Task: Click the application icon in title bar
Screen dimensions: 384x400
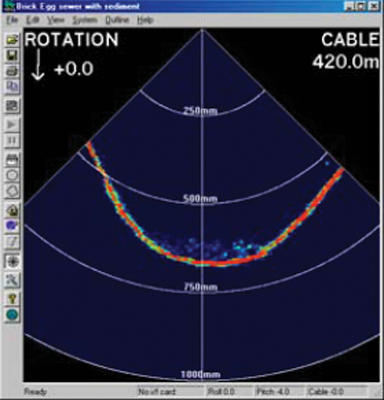Action: coord(8,6)
